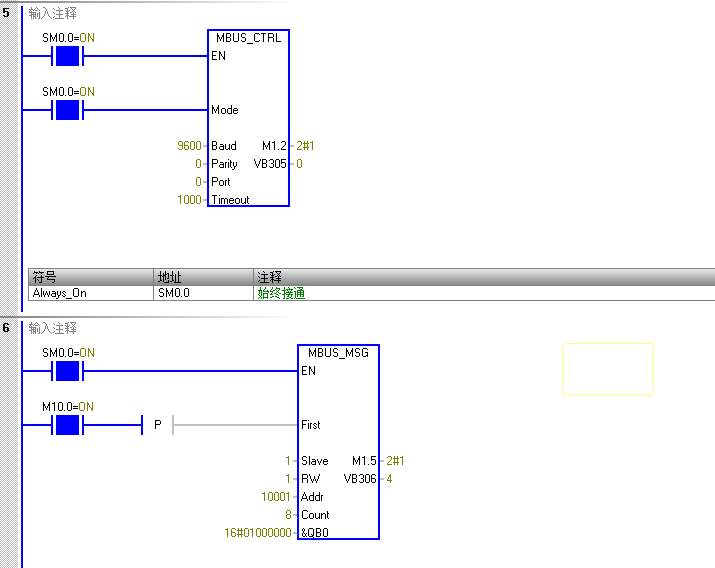The width and height of the screenshot is (715, 568).
Task: Select the MBUS_MSG block title
Action: [x=338, y=353]
